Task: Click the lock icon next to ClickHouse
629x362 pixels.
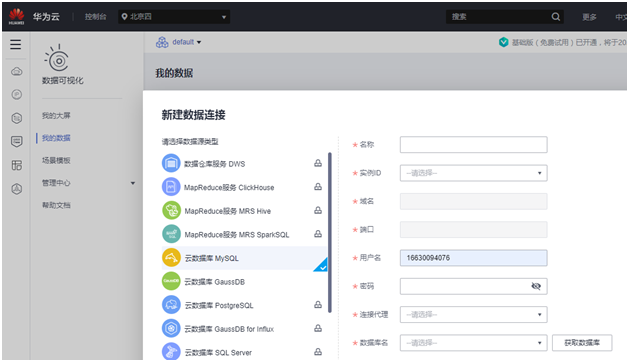Action: [x=318, y=187]
